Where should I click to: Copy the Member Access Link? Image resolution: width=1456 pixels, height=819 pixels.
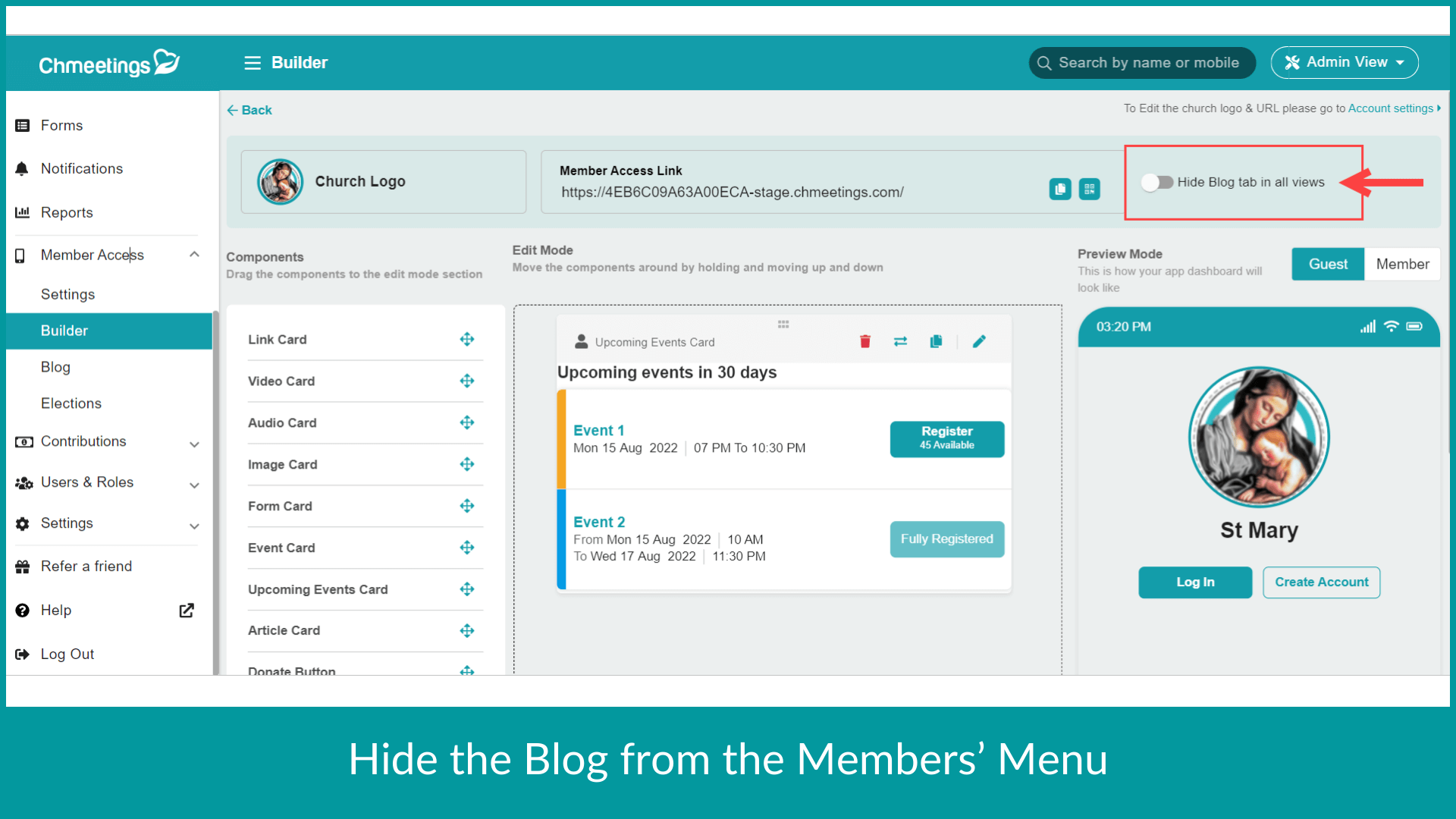pyautogui.click(x=1060, y=189)
